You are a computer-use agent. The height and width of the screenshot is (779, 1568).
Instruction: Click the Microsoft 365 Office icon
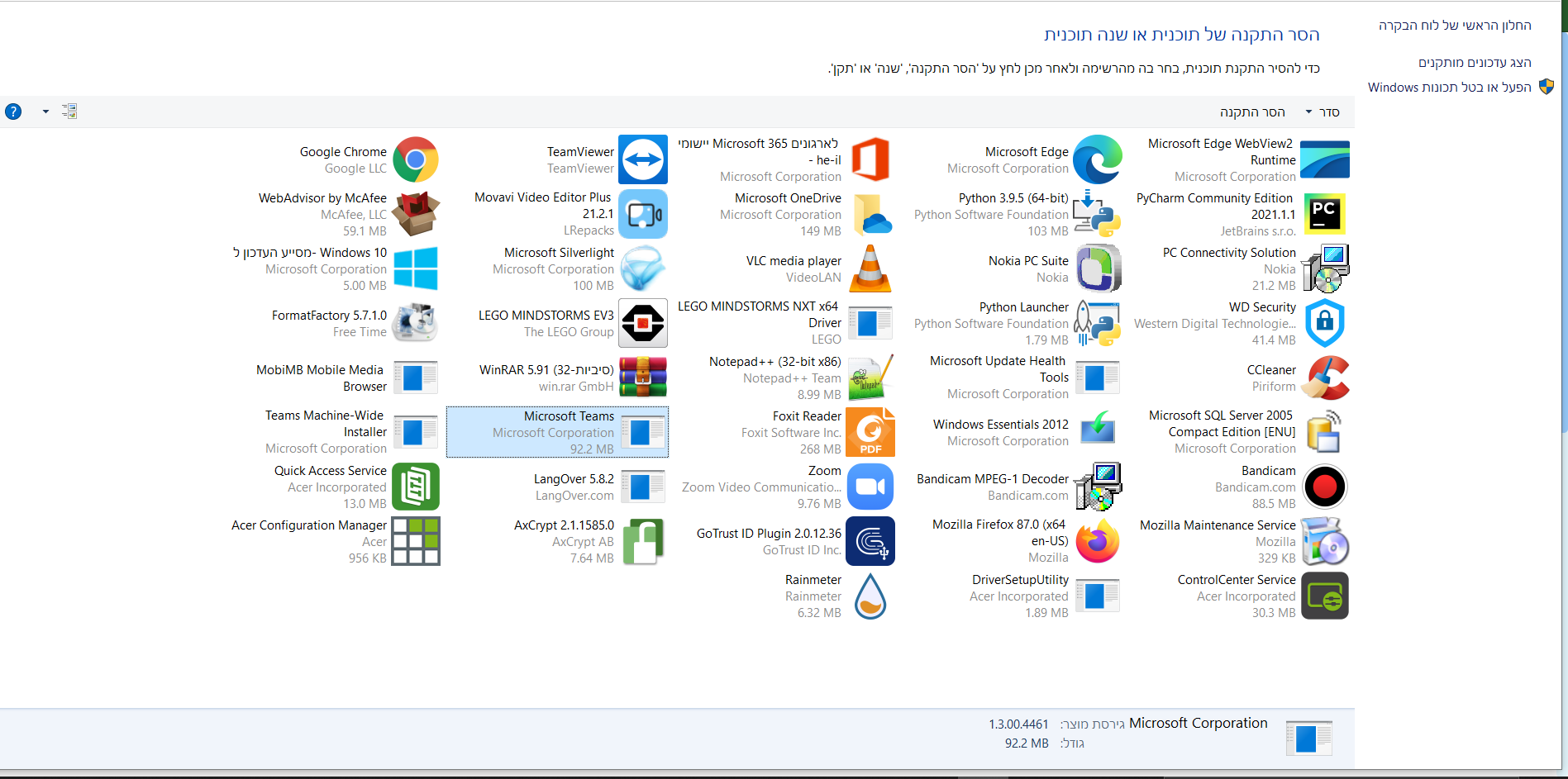point(870,159)
